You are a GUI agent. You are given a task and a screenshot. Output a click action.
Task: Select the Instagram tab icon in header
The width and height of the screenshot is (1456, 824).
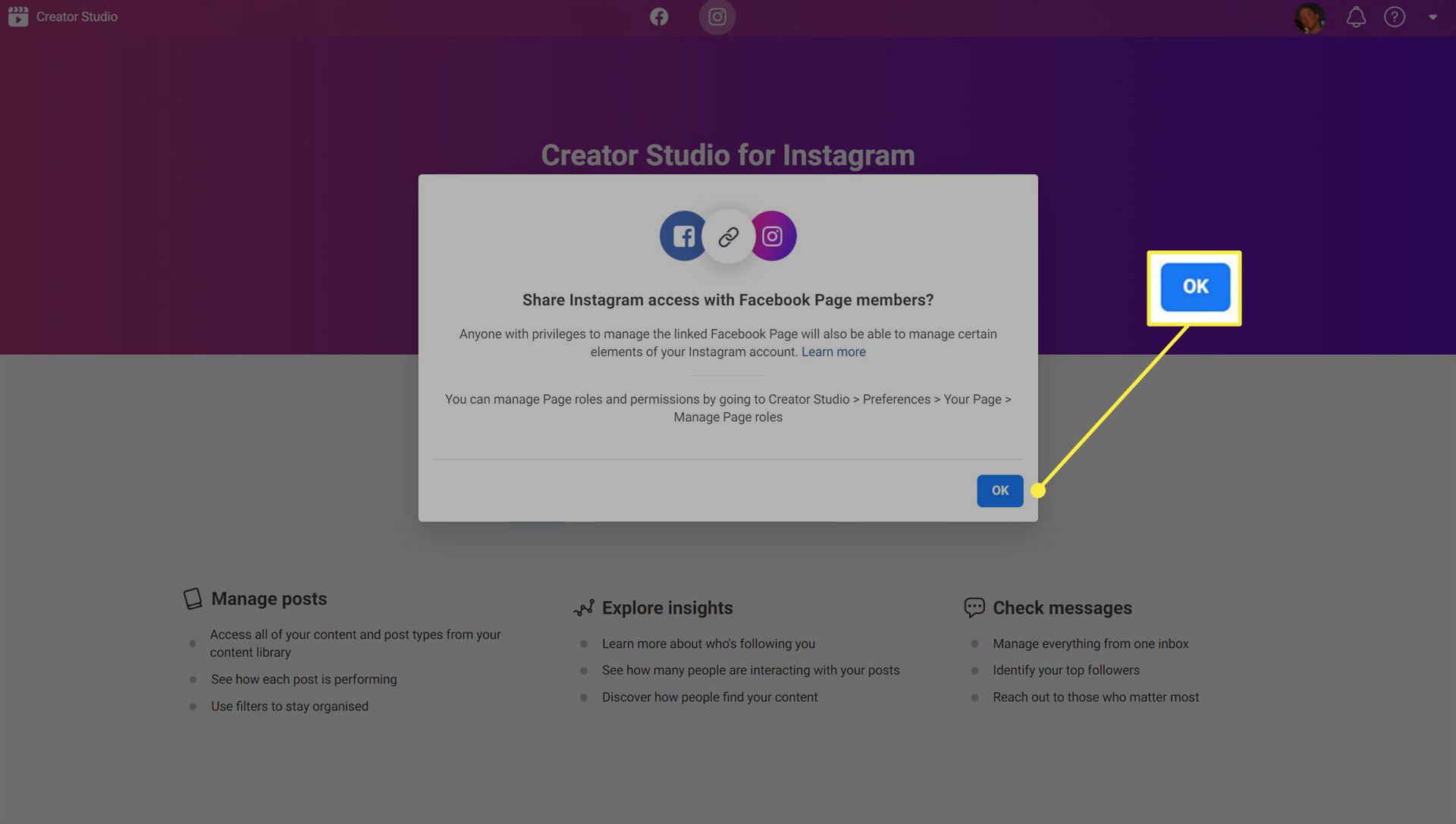point(717,17)
